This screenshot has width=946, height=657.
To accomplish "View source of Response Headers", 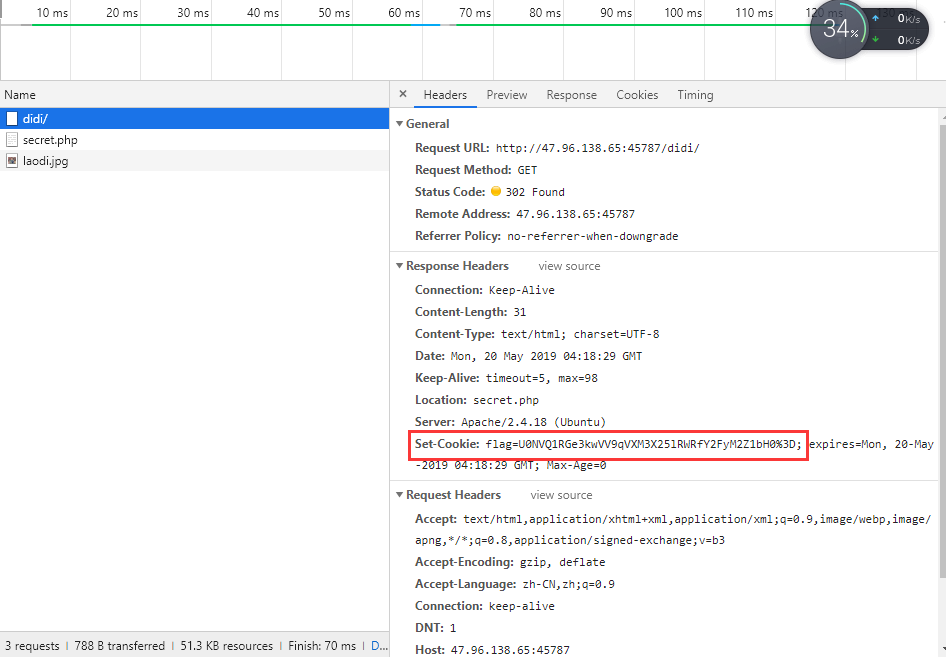I will coord(569,266).
